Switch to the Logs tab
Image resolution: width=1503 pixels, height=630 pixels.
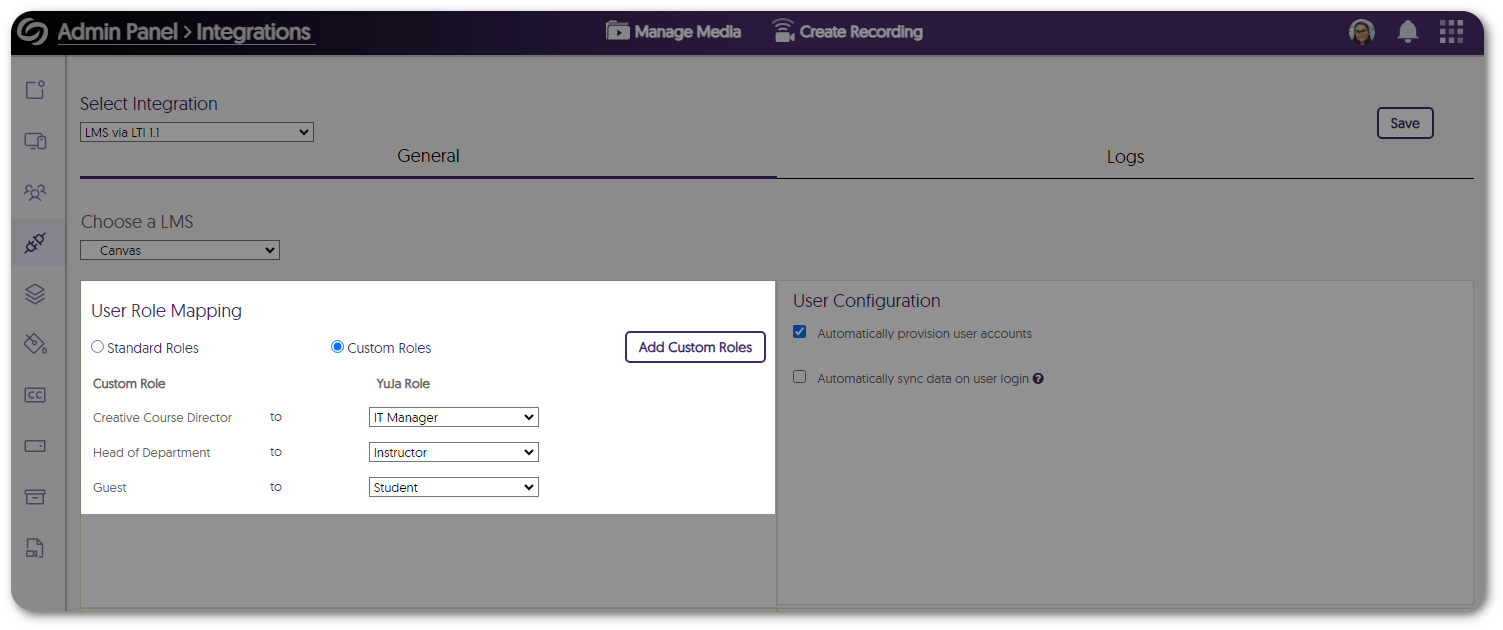[1124, 157]
